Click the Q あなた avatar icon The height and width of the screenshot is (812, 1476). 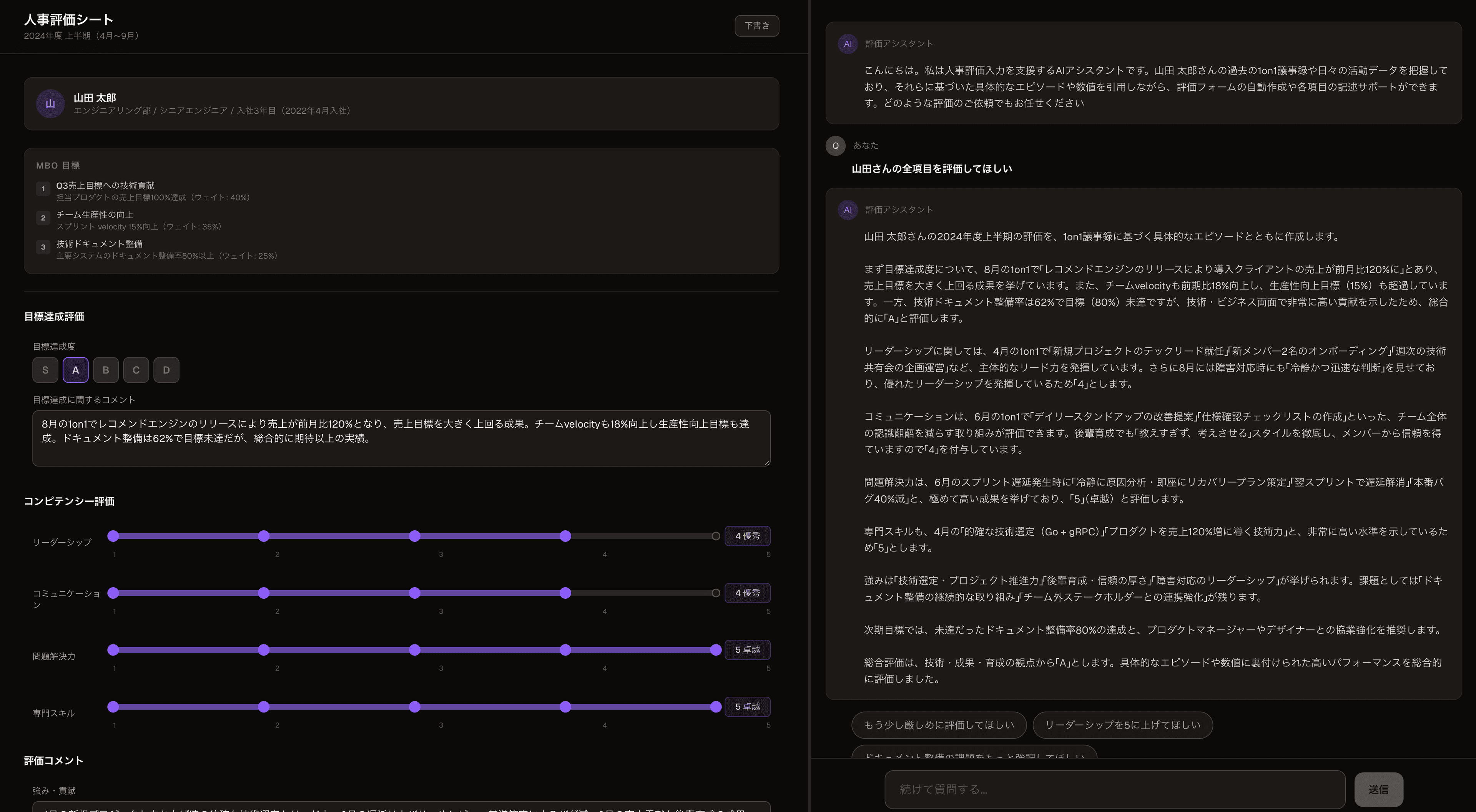[835, 146]
